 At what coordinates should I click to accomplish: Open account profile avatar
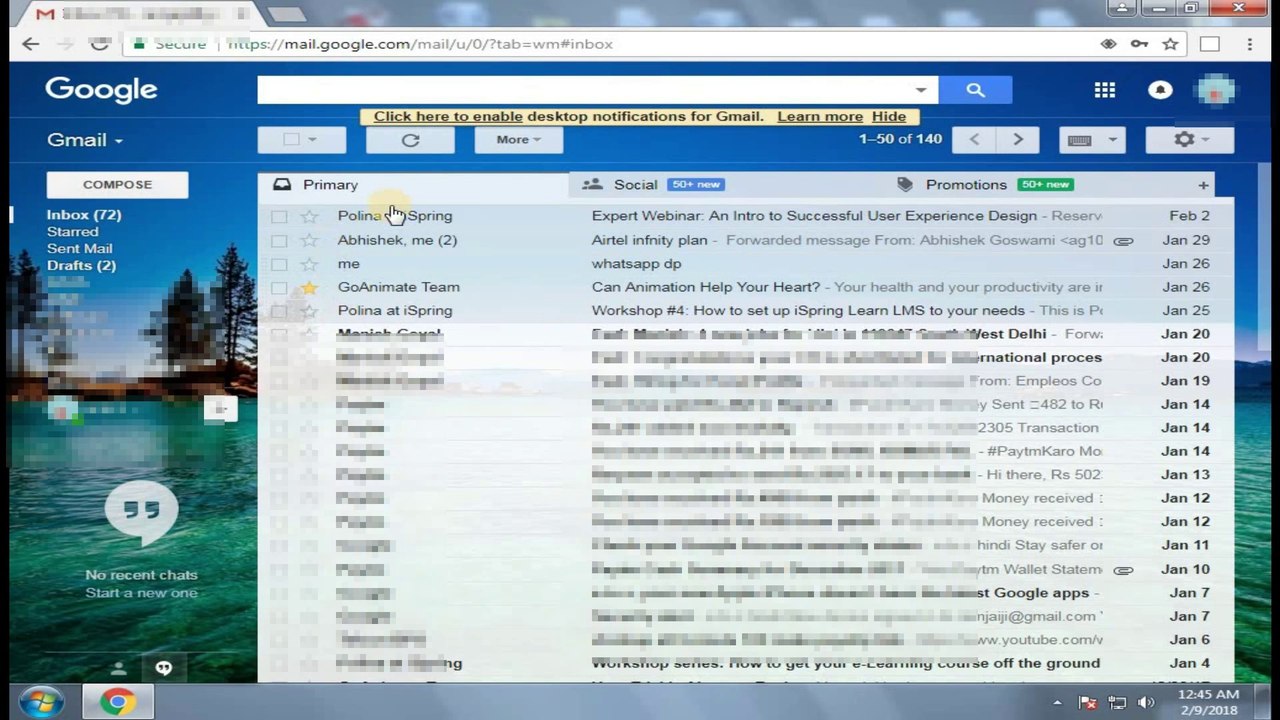1215,90
